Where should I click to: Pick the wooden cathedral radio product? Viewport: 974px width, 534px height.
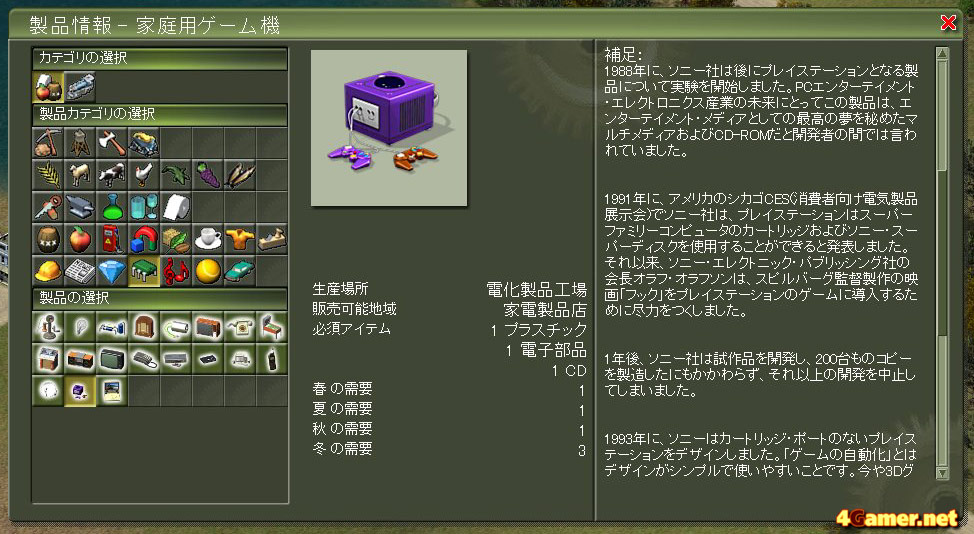pos(144,327)
